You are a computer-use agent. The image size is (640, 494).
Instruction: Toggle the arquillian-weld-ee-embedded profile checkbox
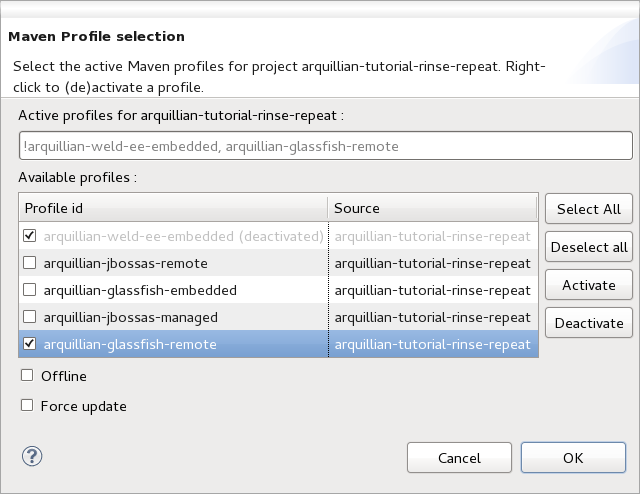tap(29, 236)
